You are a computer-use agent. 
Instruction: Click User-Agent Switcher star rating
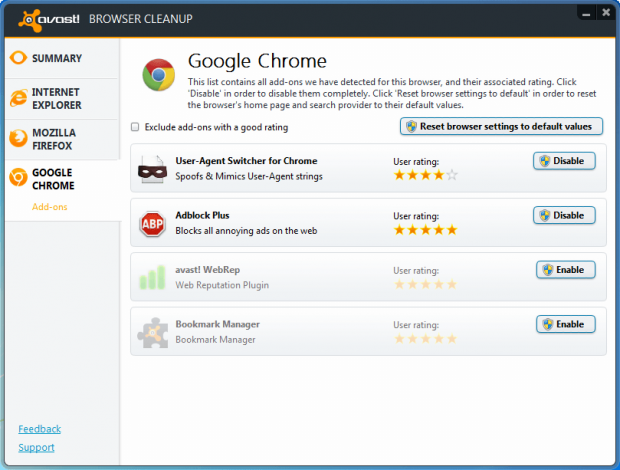point(425,175)
